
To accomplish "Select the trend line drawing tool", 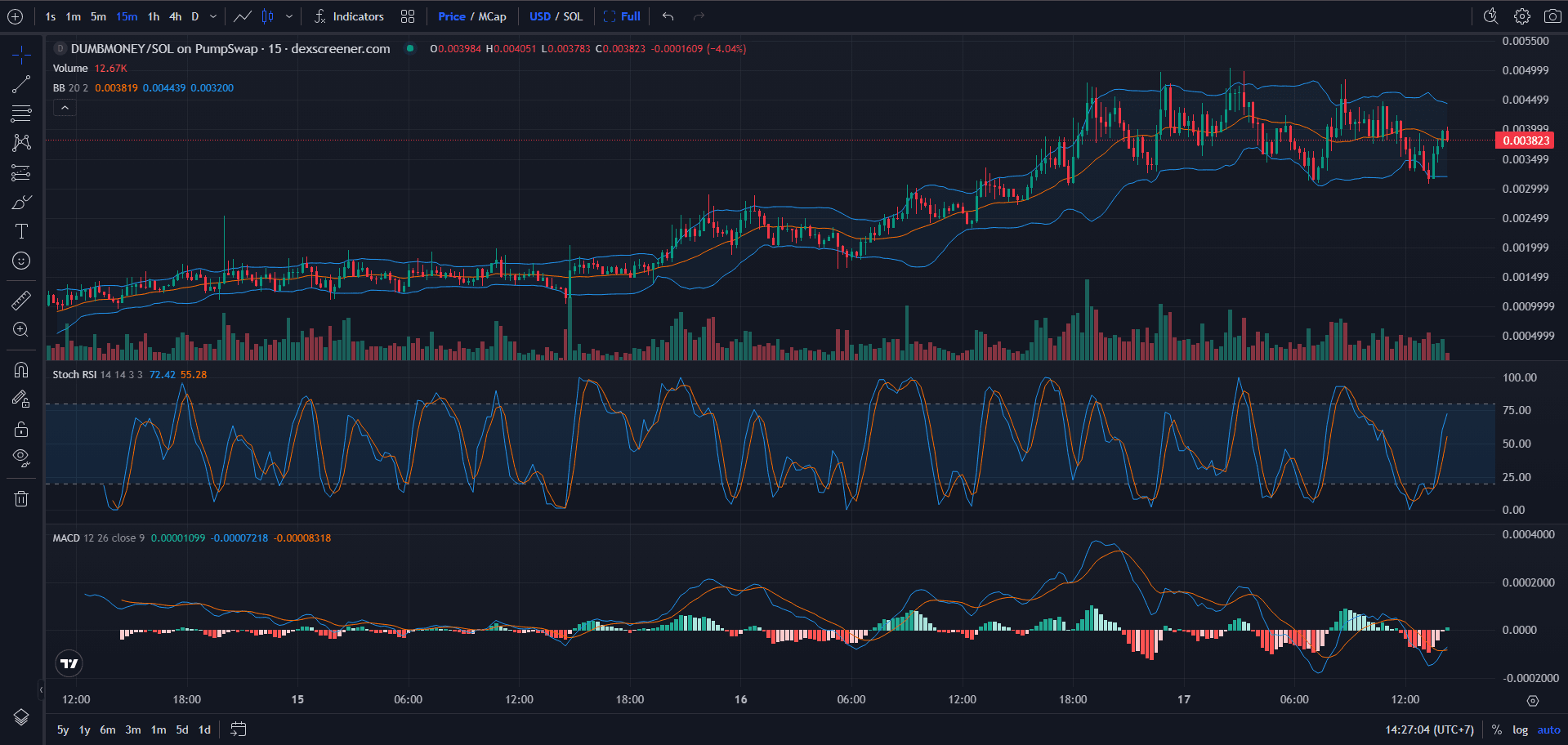I will [20, 84].
